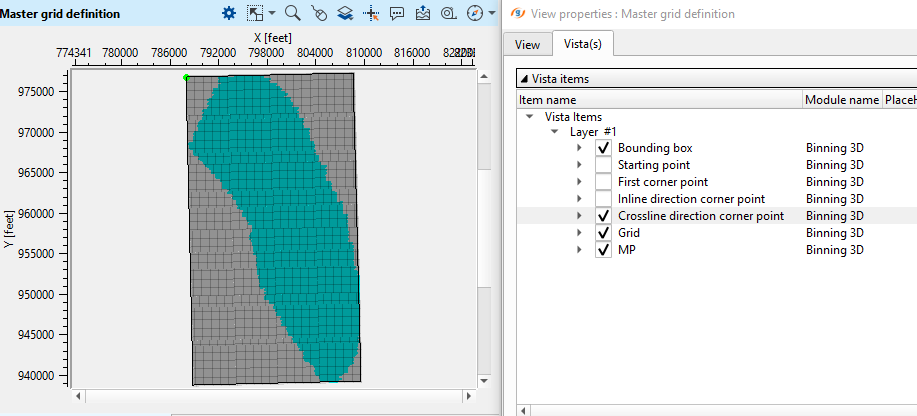
Task: Click the Module name column header
Action: (841, 100)
